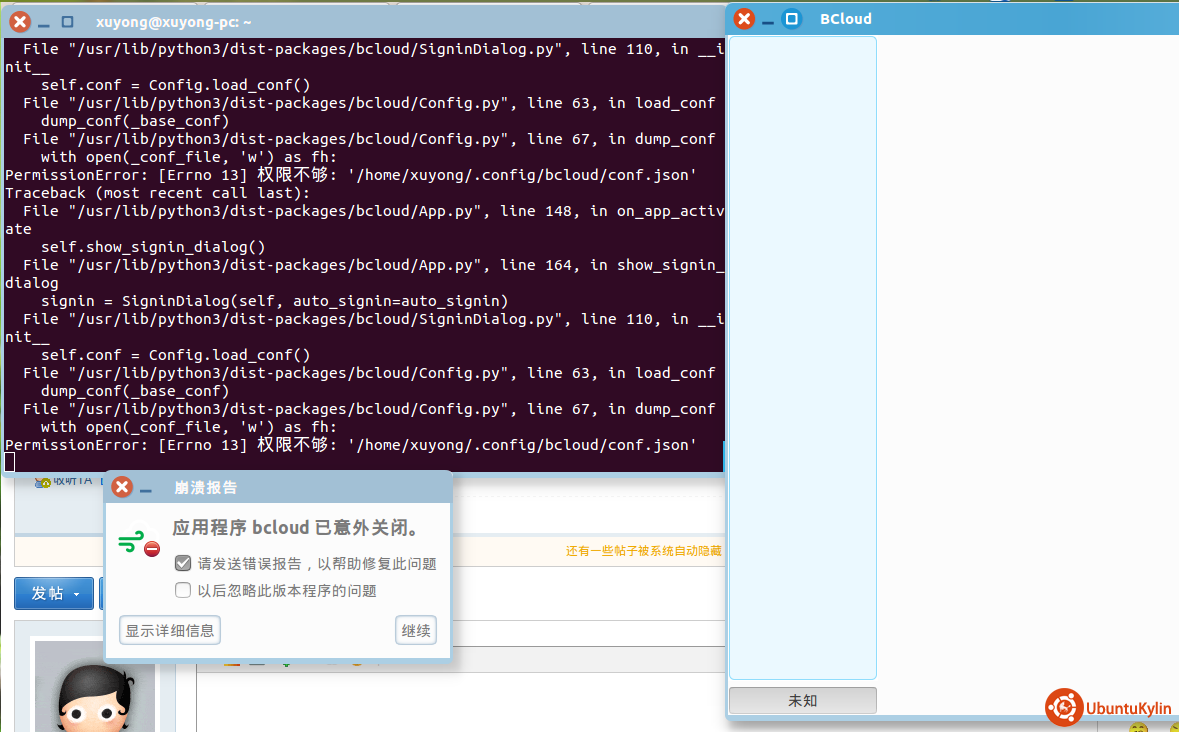
Task: Click the cartoon avatar thumbnail
Action: click(x=95, y=690)
